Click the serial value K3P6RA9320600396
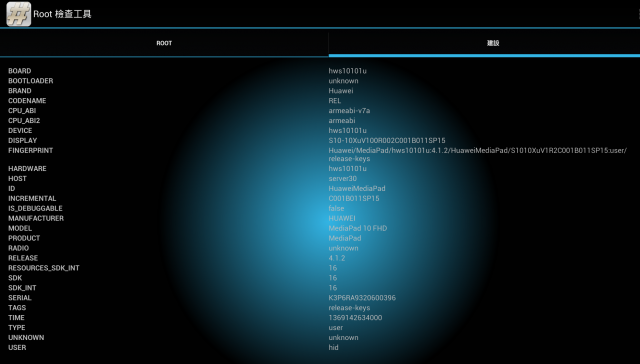The width and height of the screenshot is (640, 364). (362, 298)
